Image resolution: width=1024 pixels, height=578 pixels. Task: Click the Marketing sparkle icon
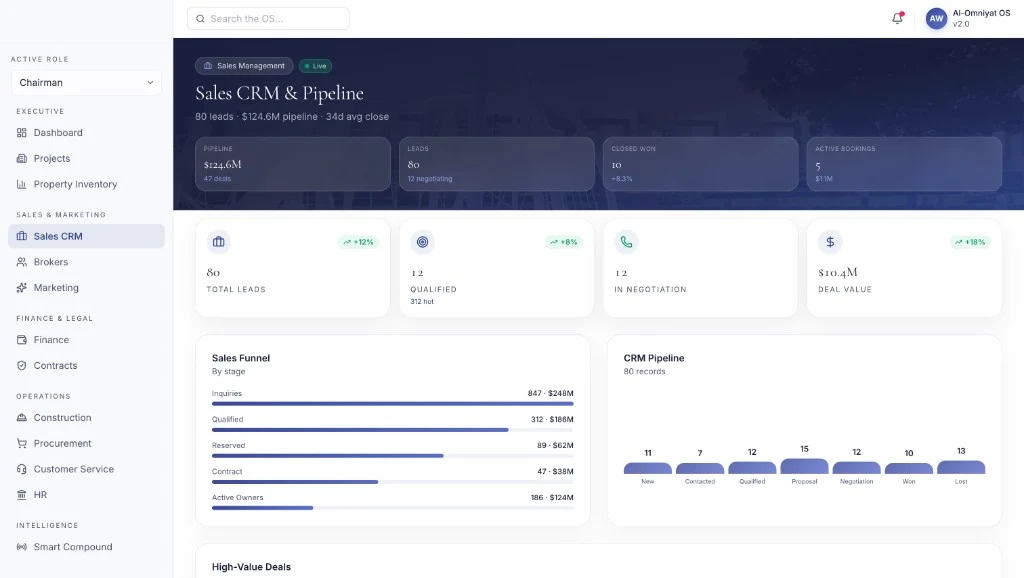[x=22, y=287]
